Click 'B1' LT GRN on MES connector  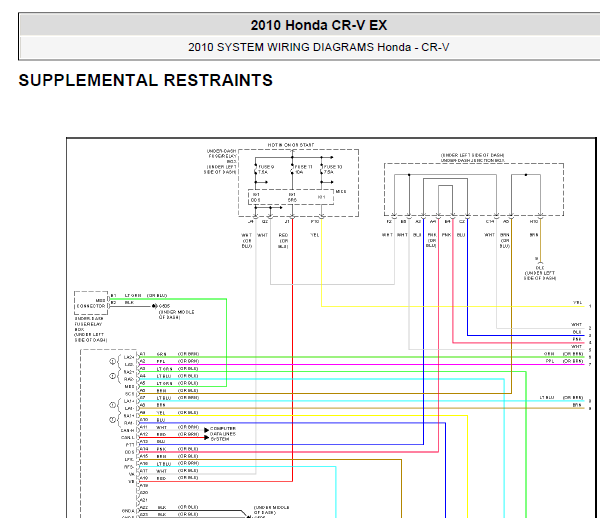113,296
